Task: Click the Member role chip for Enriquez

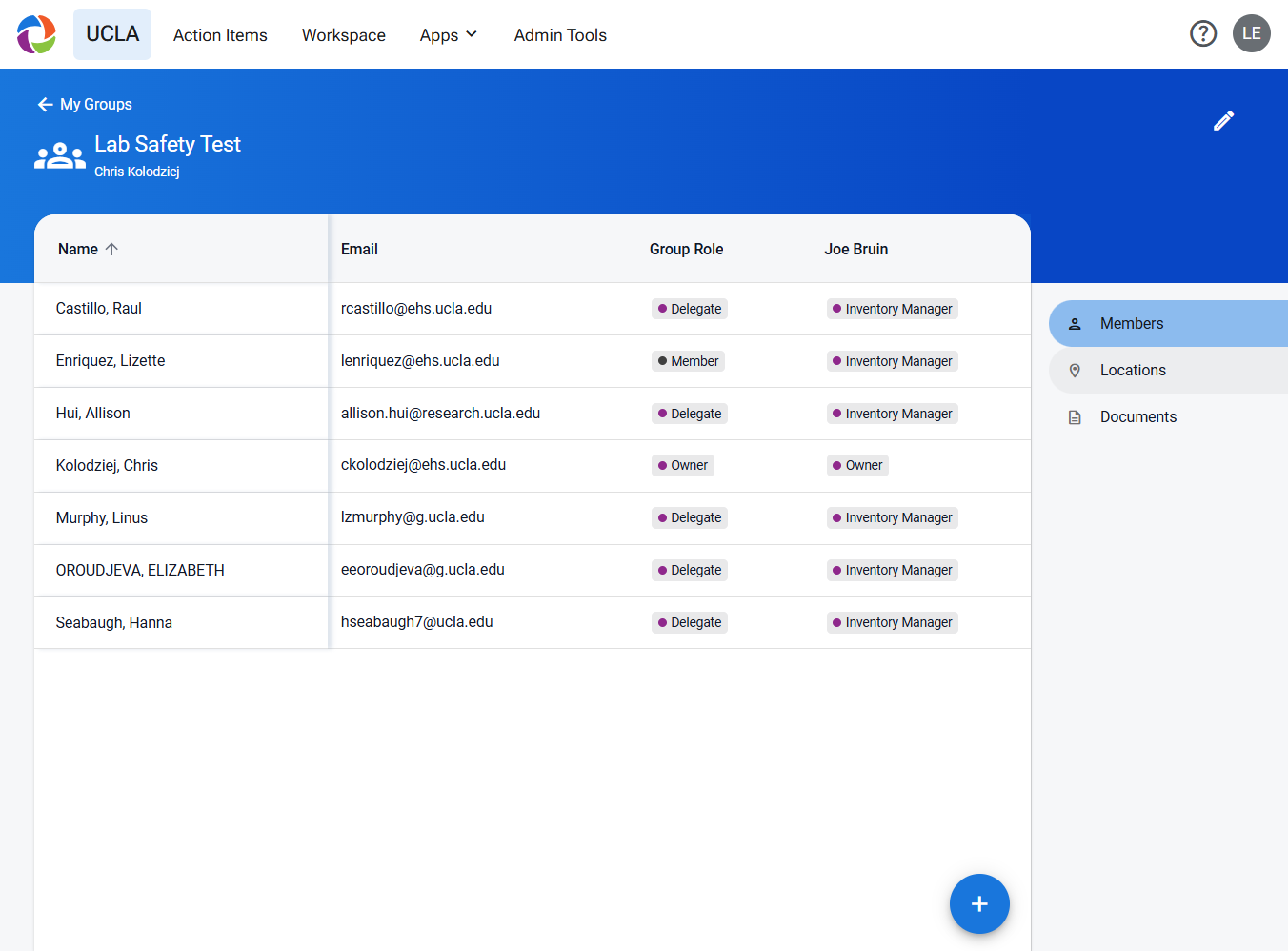Action: [688, 361]
